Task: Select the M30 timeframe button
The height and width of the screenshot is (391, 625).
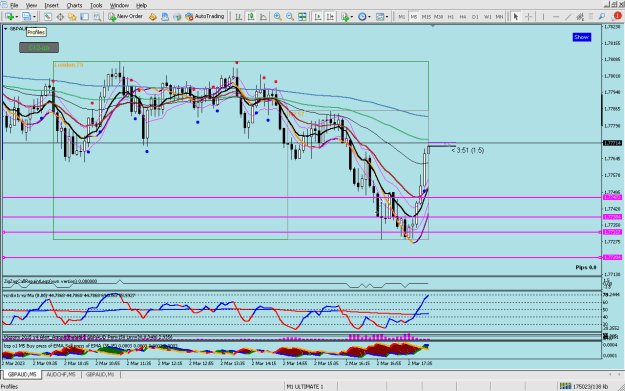Action: click(438, 17)
